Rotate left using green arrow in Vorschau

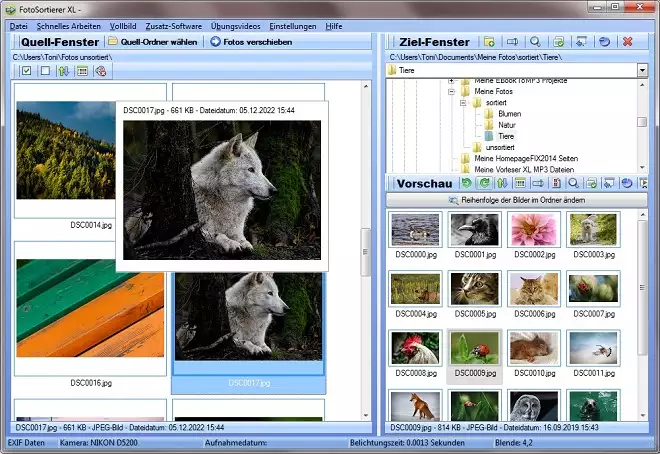pyautogui.click(x=466, y=184)
